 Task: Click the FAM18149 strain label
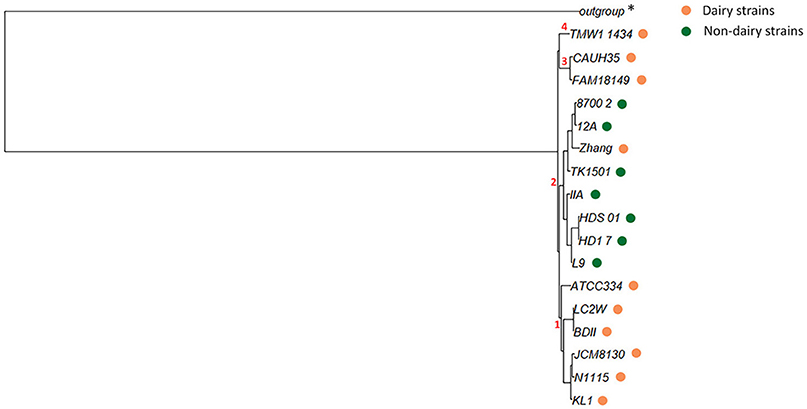pyautogui.click(x=600, y=80)
